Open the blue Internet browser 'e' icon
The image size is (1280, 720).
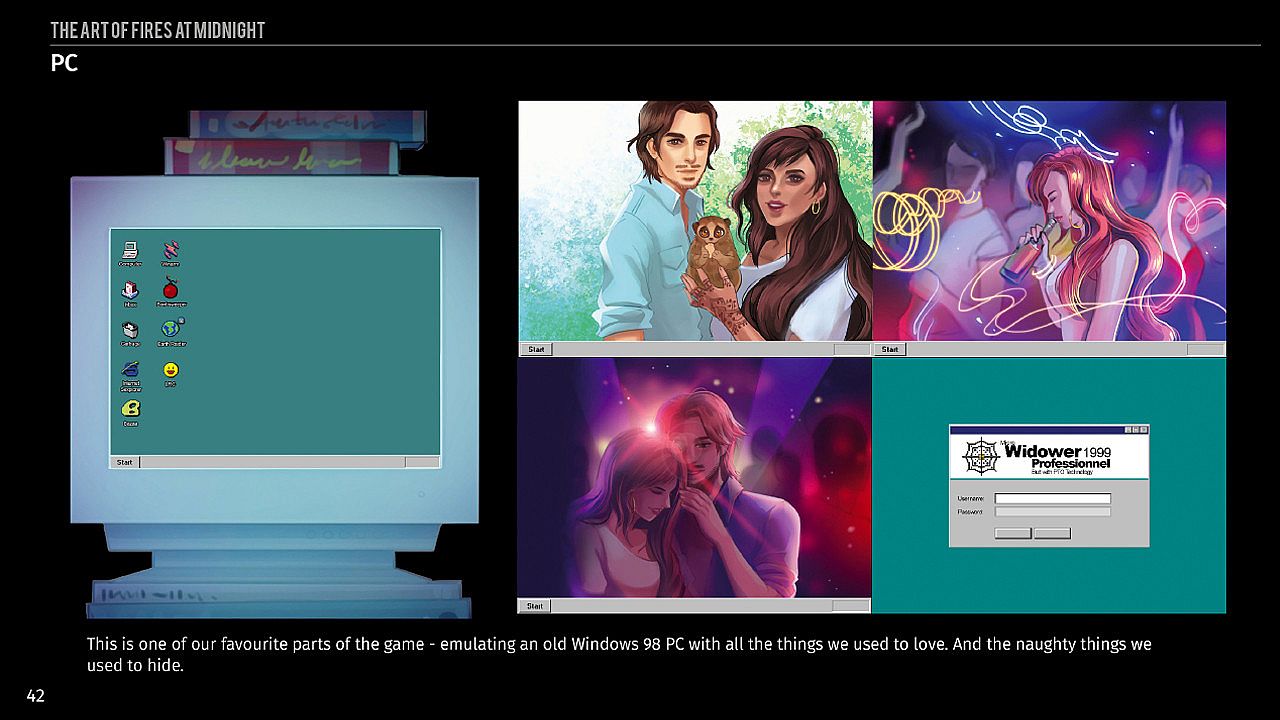click(130, 375)
